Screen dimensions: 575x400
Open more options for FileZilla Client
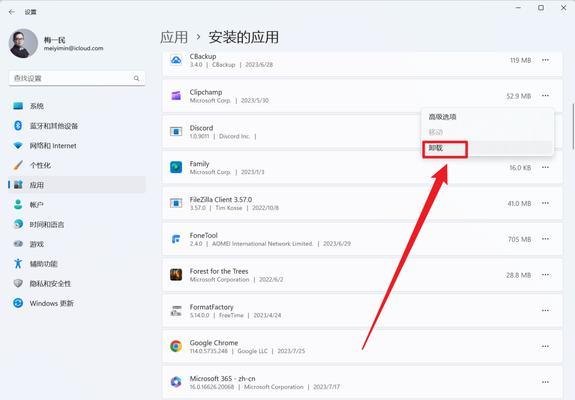tap(545, 203)
